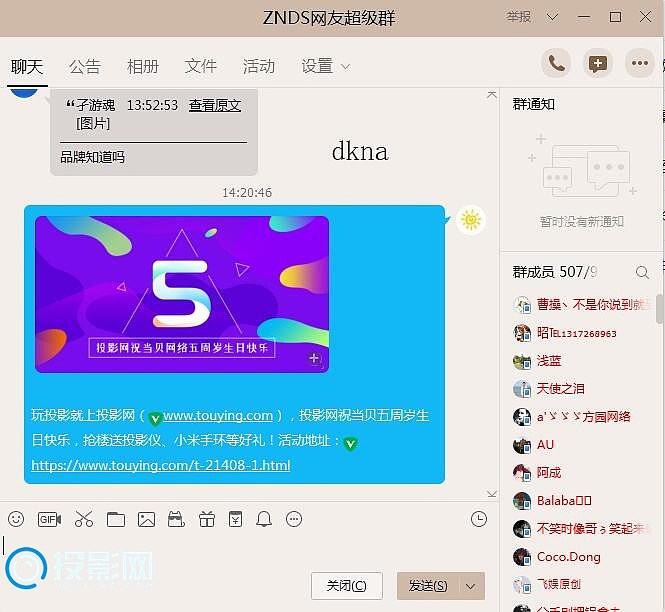Select member a'ゞゞゞ方圆网络
The width and height of the screenshot is (665, 612).
point(584,417)
